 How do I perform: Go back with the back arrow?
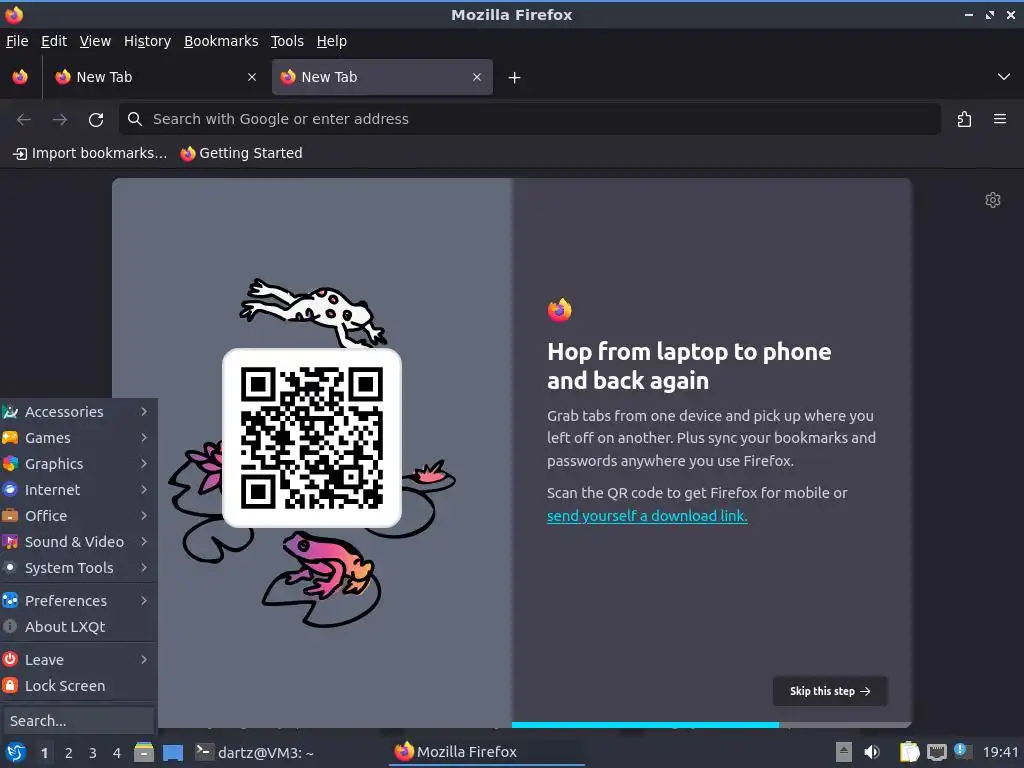[24, 120]
